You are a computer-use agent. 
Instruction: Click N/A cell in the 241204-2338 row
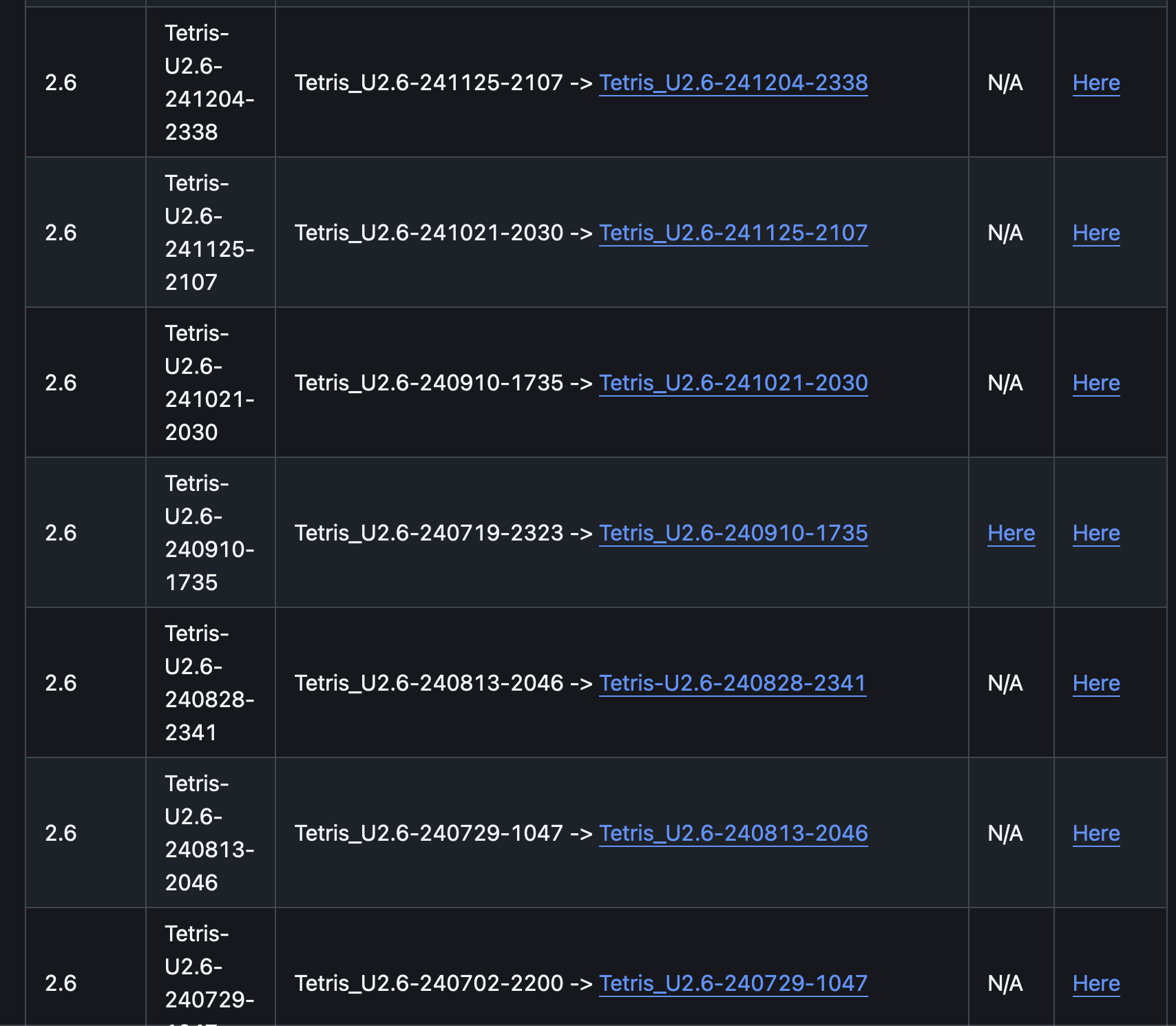click(x=1005, y=83)
